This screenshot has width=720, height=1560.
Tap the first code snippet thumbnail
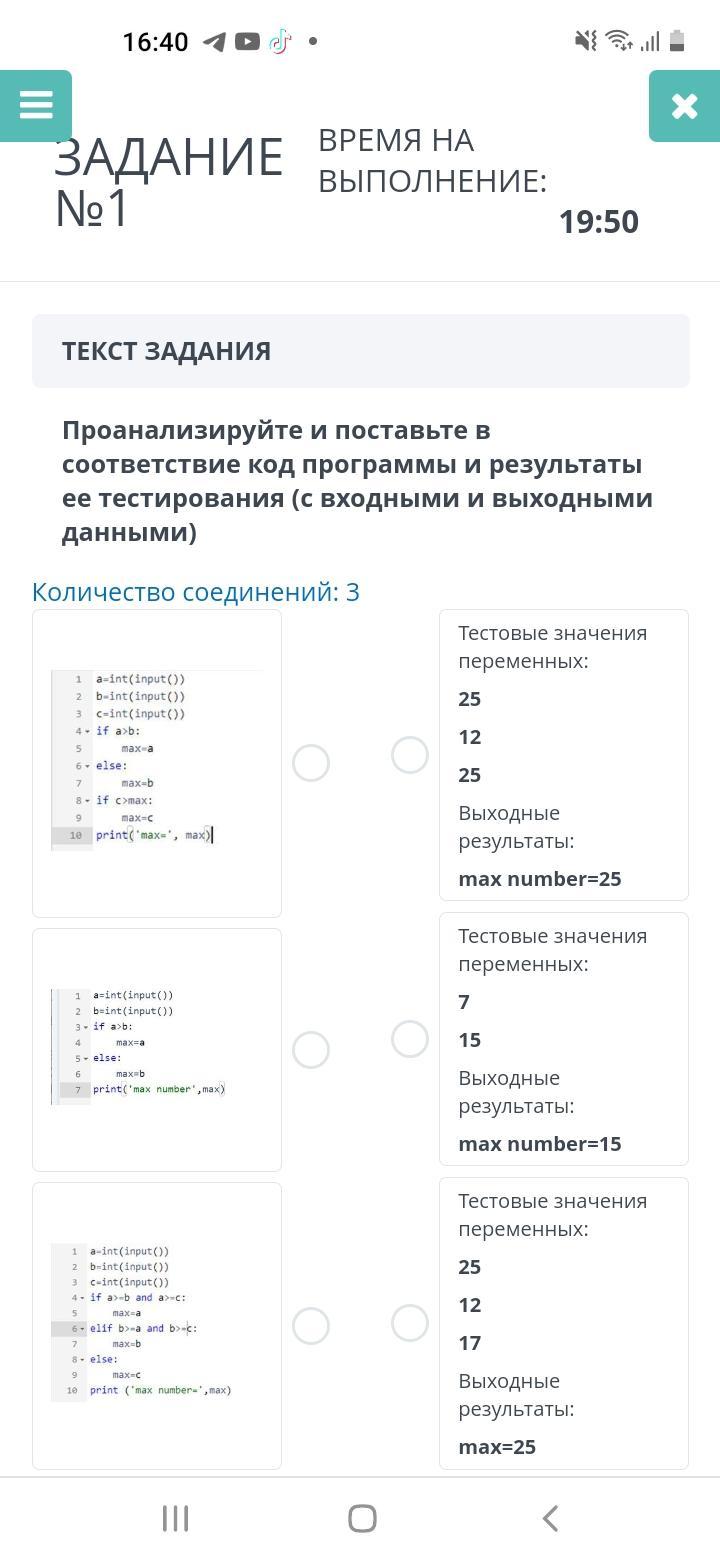[x=157, y=763]
